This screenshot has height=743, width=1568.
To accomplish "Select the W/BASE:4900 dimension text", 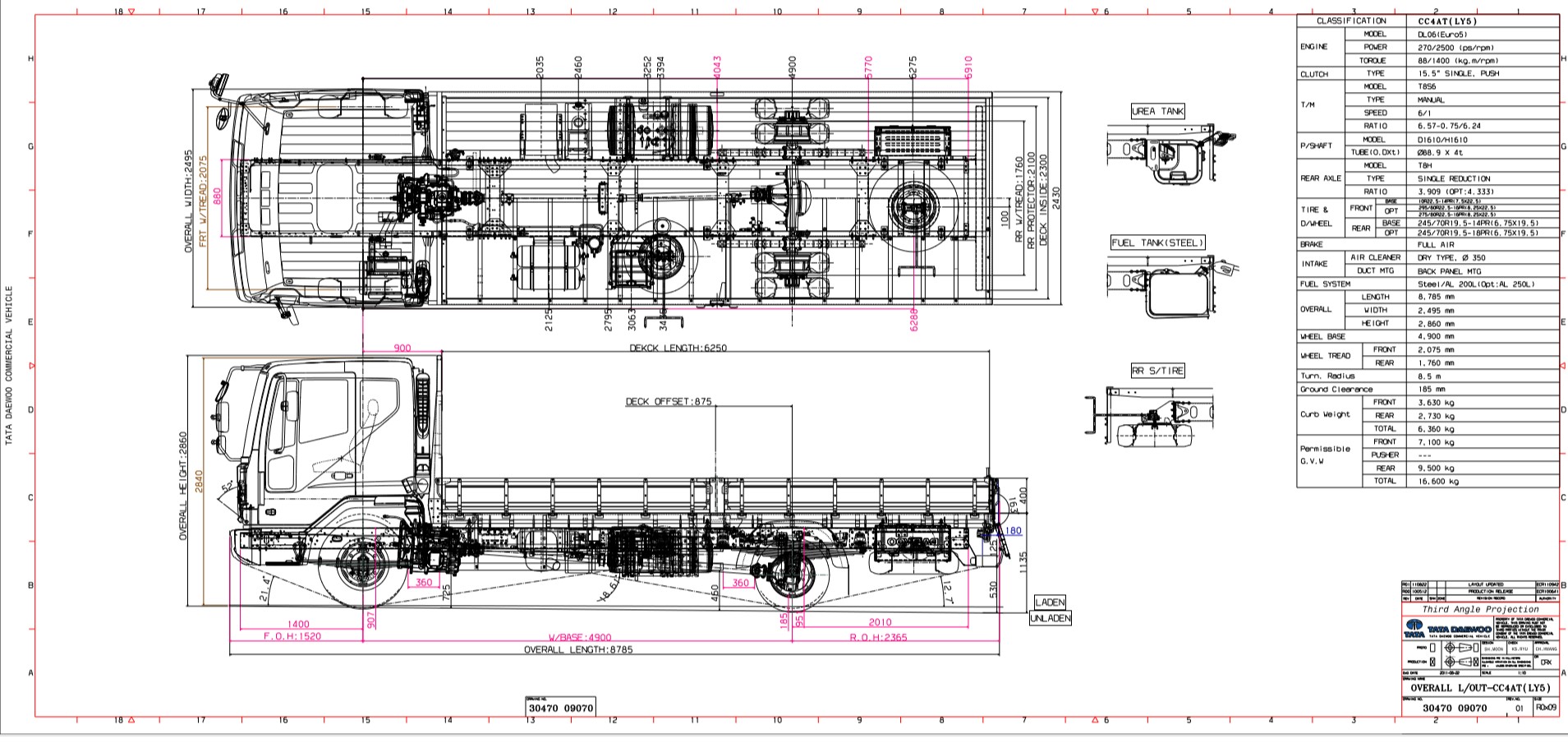I will tap(580, 637).
